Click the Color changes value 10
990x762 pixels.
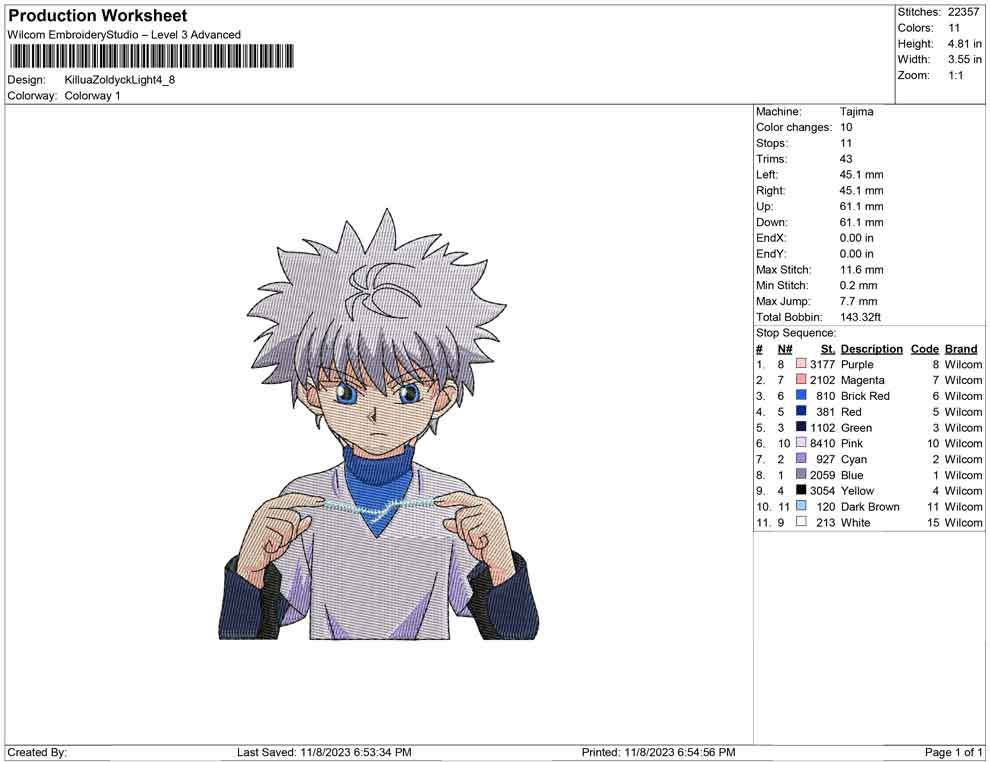pos(845,128)
